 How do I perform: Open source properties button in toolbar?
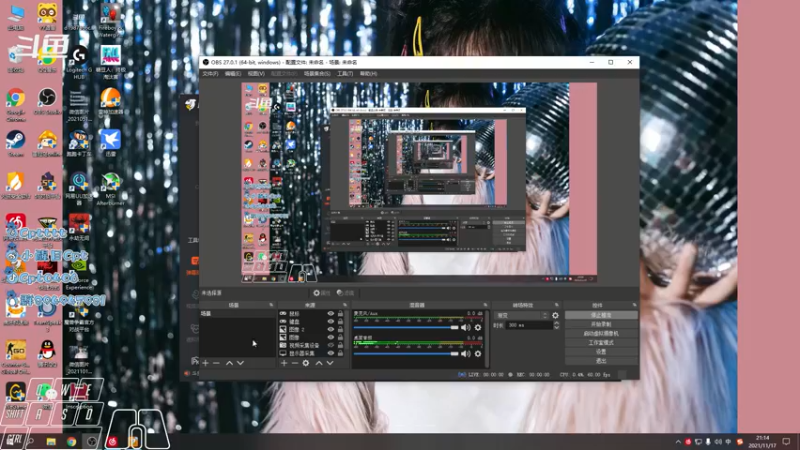[x=322, y=293]
